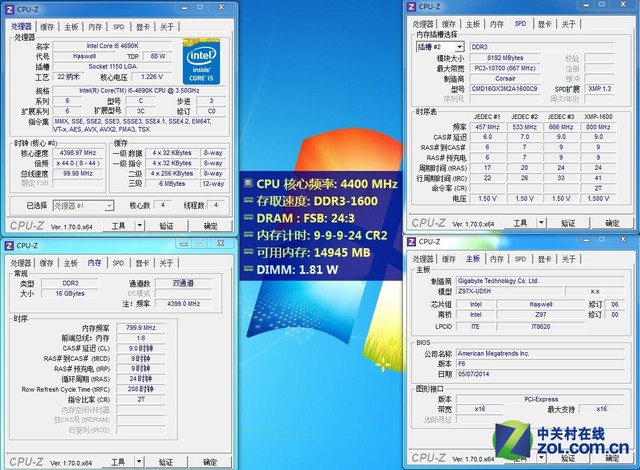Click the CMD16GX3M2A1600C9 part number field
The width and height of the screenshot is (640, 470).
[504, 89]
